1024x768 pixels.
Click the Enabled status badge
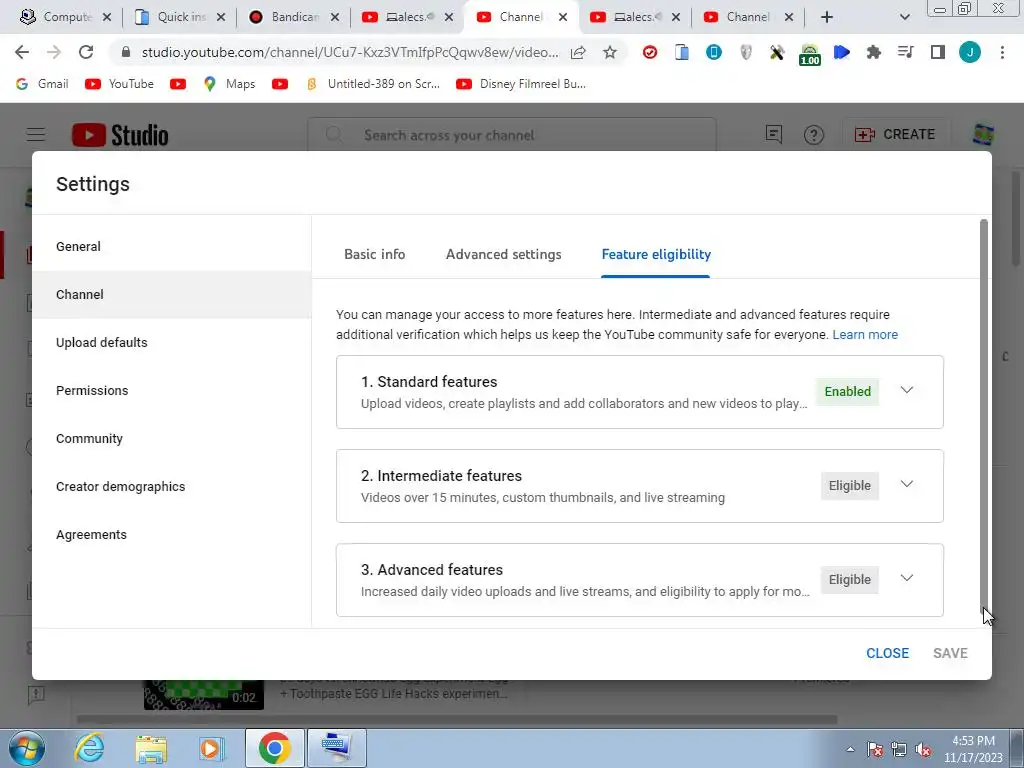point(847,391)
